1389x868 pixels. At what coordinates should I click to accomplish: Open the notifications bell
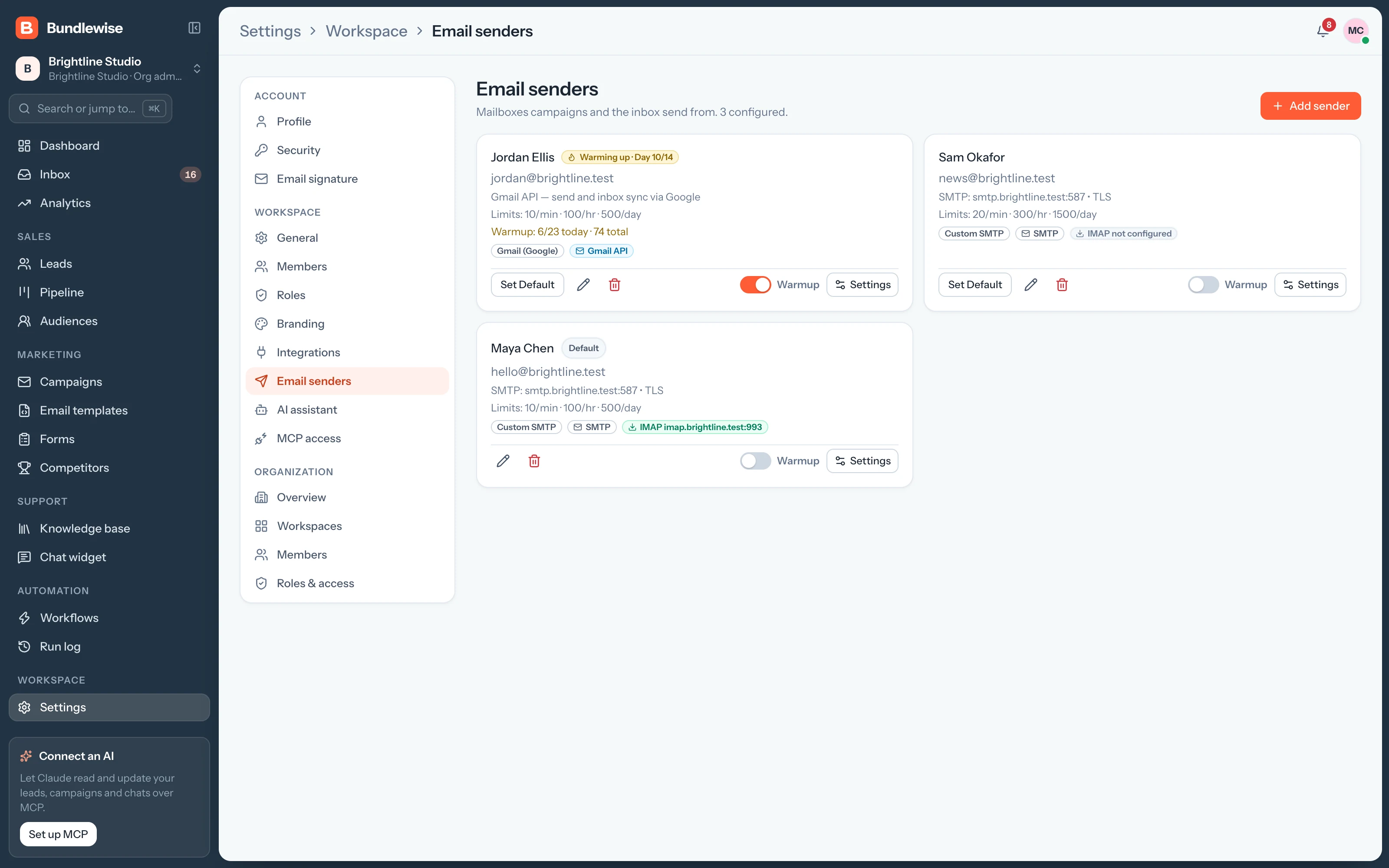pos(1323,31)
